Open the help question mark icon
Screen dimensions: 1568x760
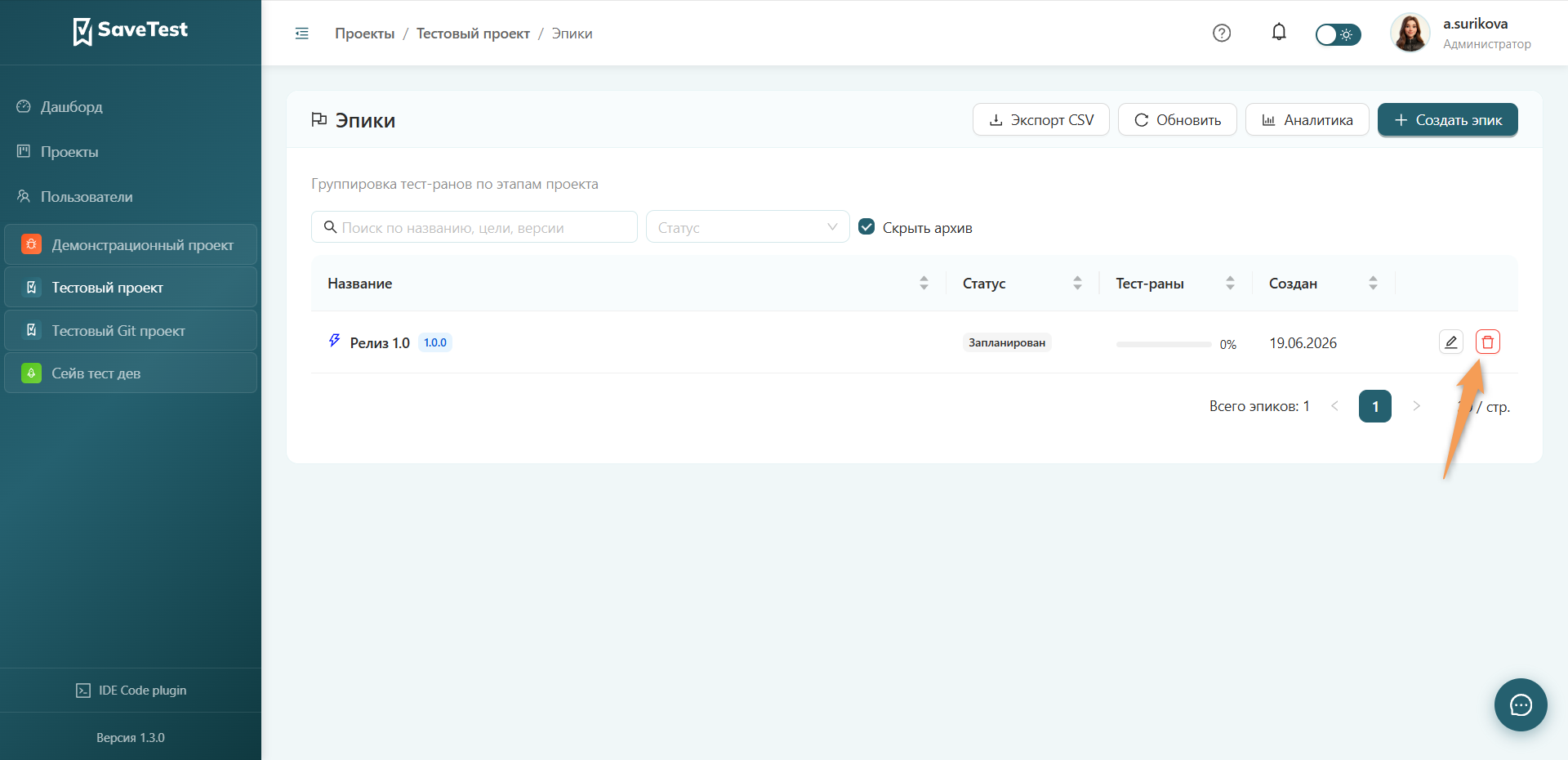coord(1222,34)
